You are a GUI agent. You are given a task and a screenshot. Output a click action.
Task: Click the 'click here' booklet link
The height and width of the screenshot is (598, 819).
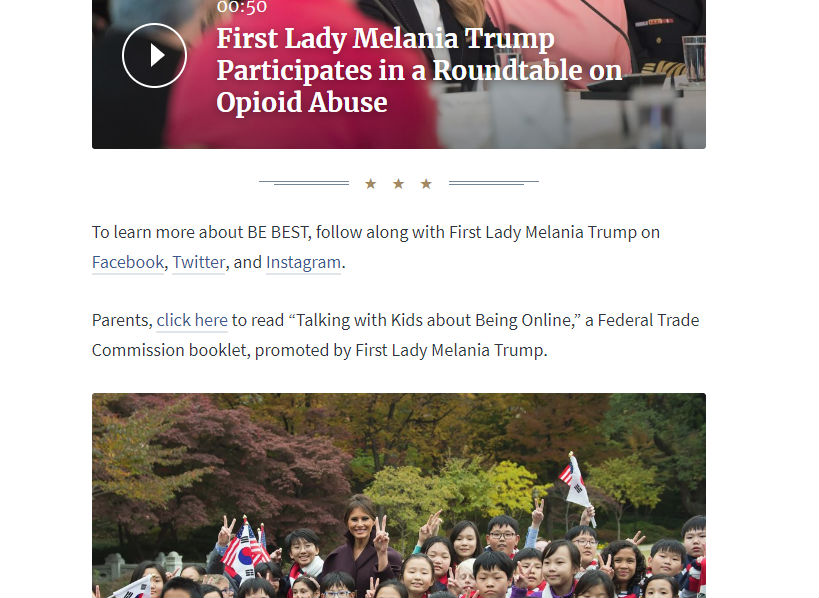click(x=192, y=320)
